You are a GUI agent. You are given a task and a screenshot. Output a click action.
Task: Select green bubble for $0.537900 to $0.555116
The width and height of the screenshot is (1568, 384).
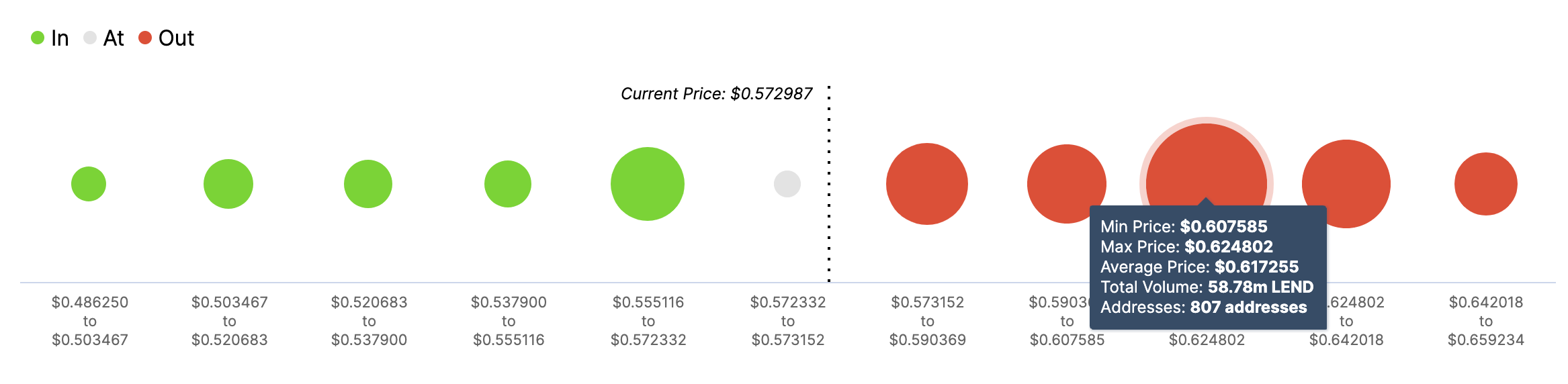pos(508,184)
